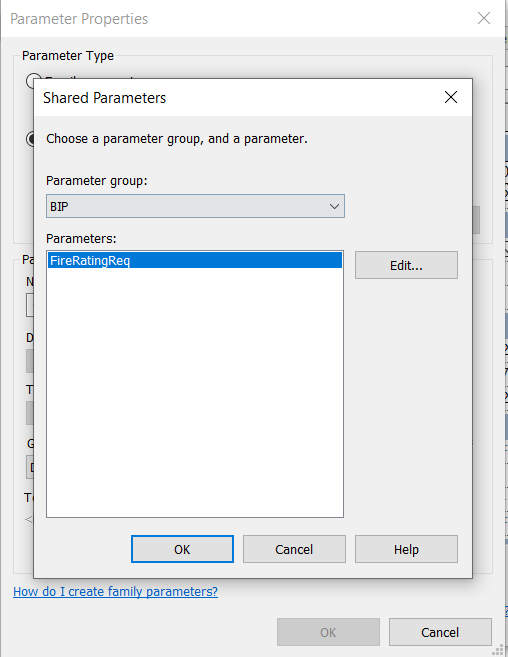
Task: Cancel the Shared Parameters dialog
Action: point(294,549)
